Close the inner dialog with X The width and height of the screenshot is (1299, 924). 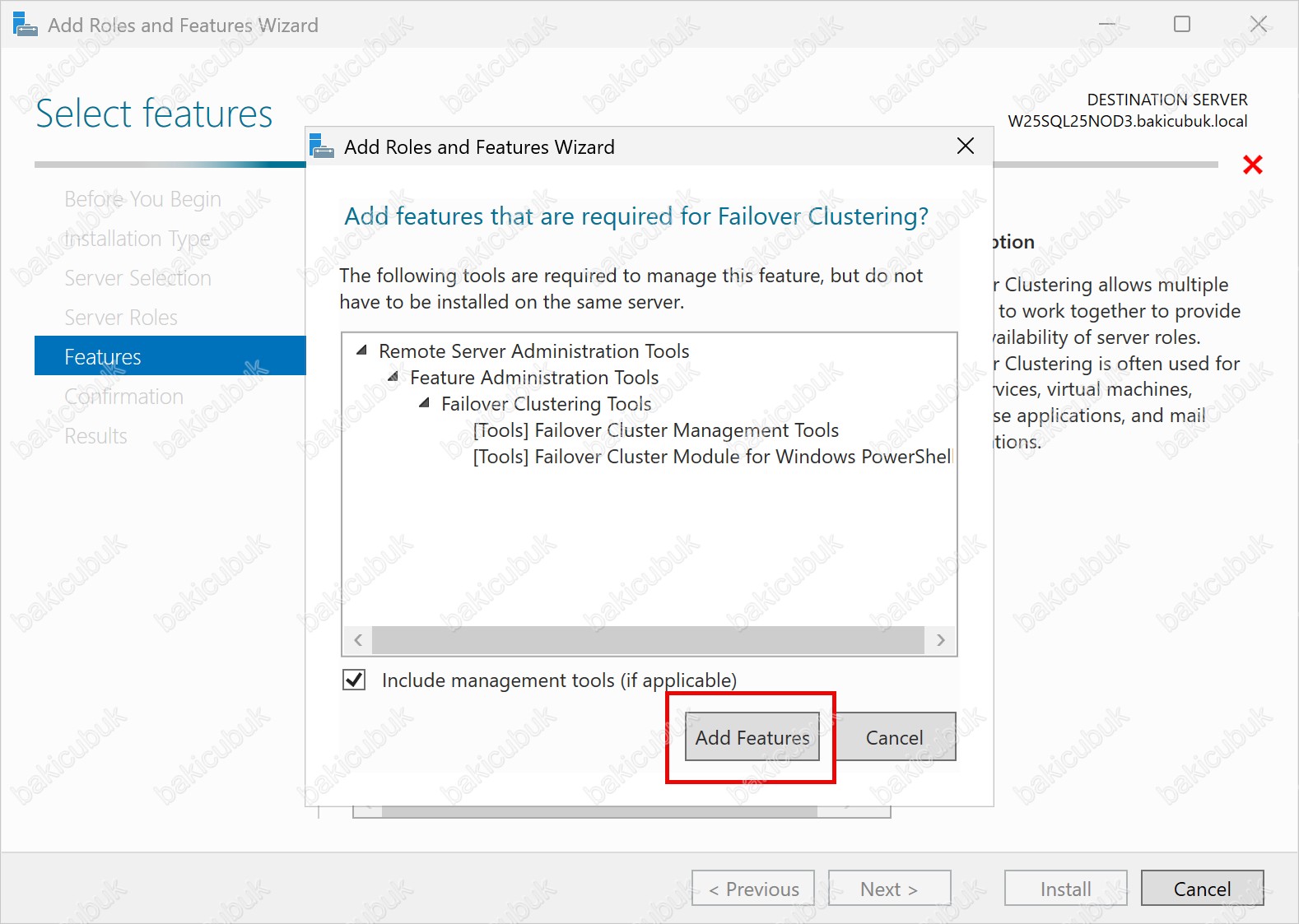point(966,146)
